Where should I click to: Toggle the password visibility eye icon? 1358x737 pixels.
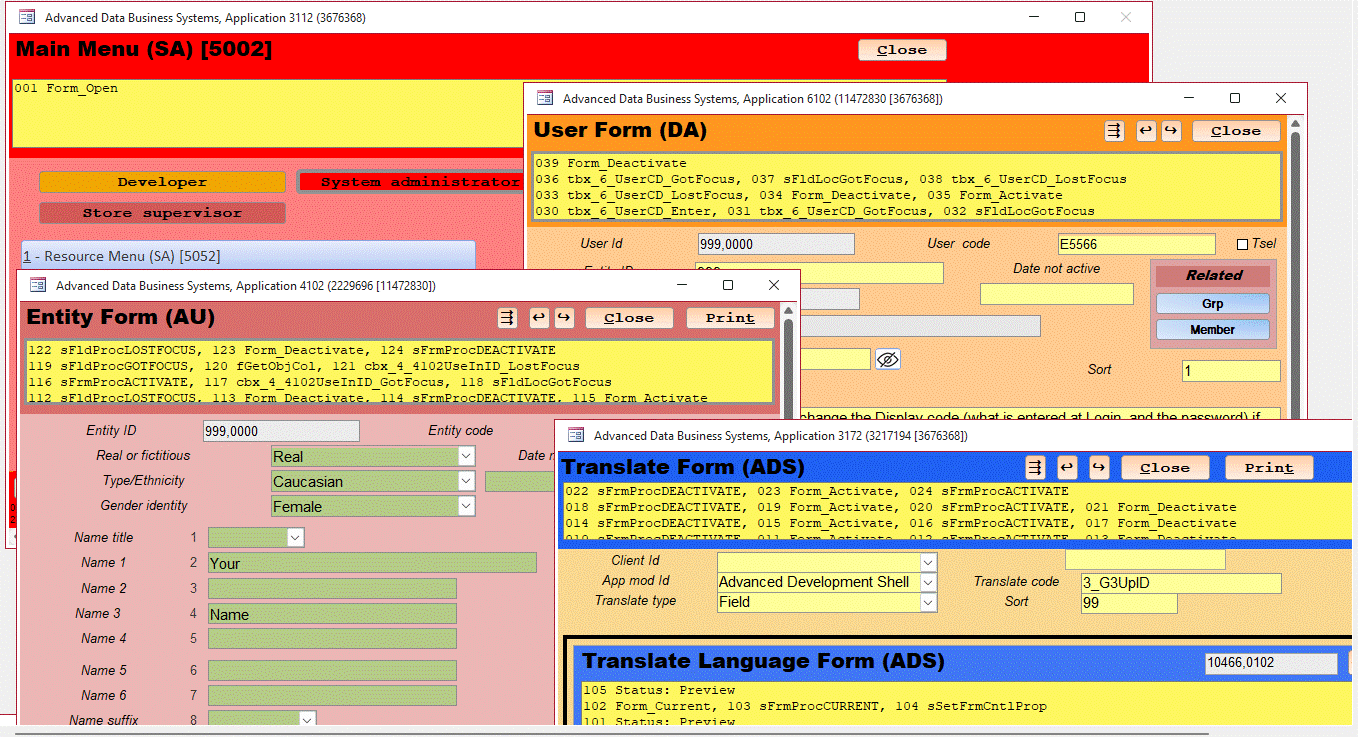coord(888,358)
